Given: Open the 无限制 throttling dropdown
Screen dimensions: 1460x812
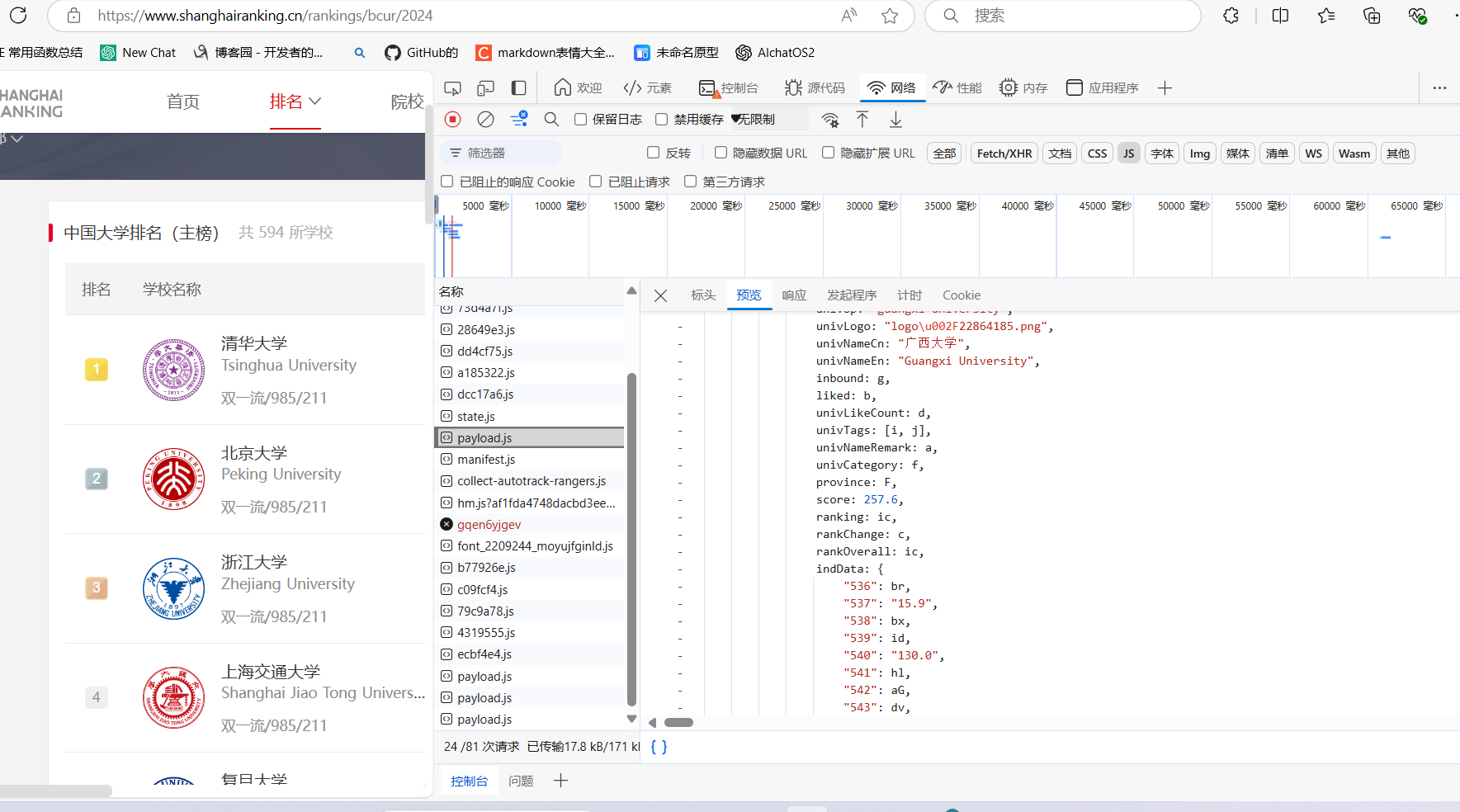Looking at the screenshot, I should pos(769,120).
